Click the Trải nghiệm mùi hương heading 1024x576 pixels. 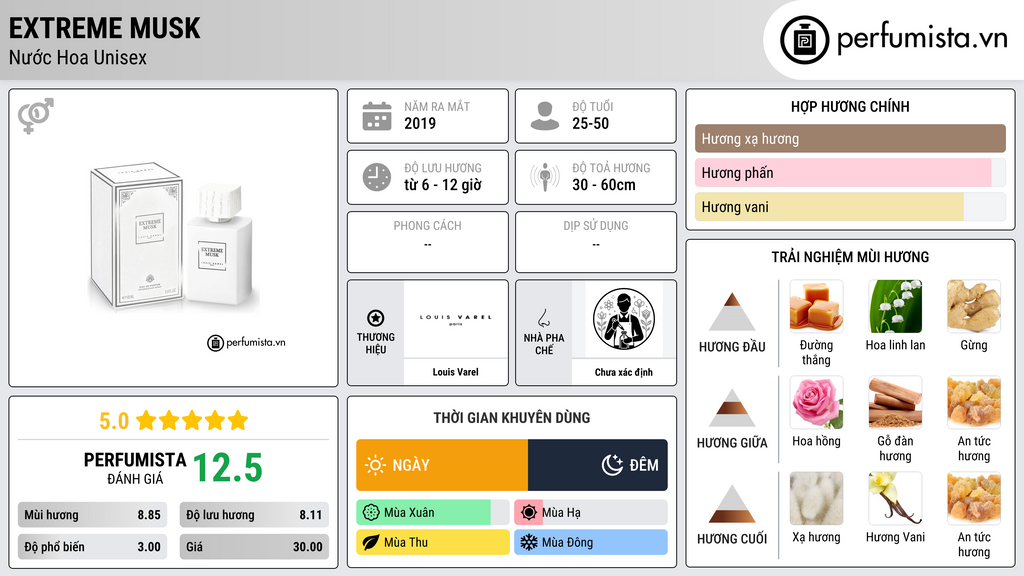point(850,257)
